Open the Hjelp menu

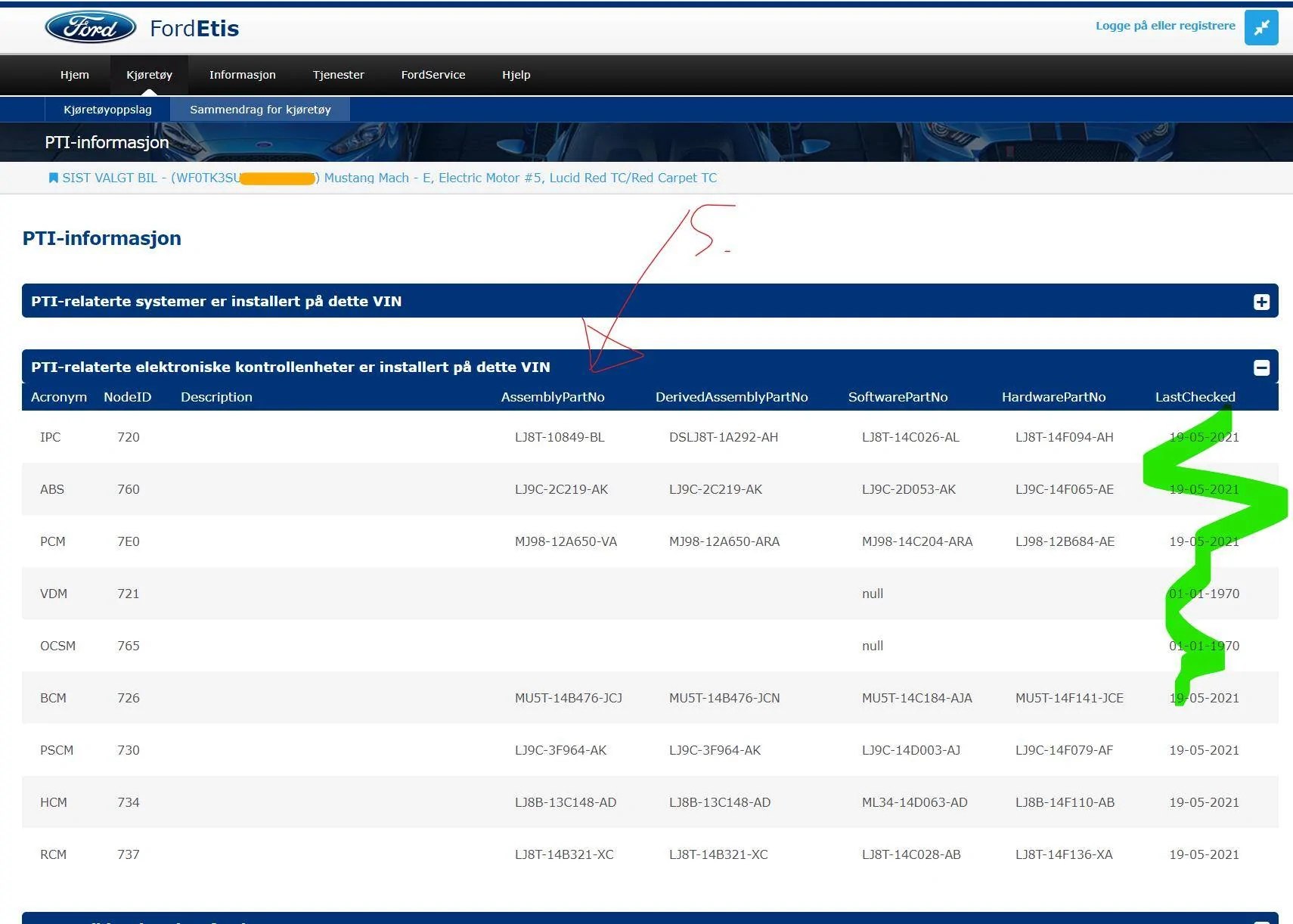click(x=516, y=75)
